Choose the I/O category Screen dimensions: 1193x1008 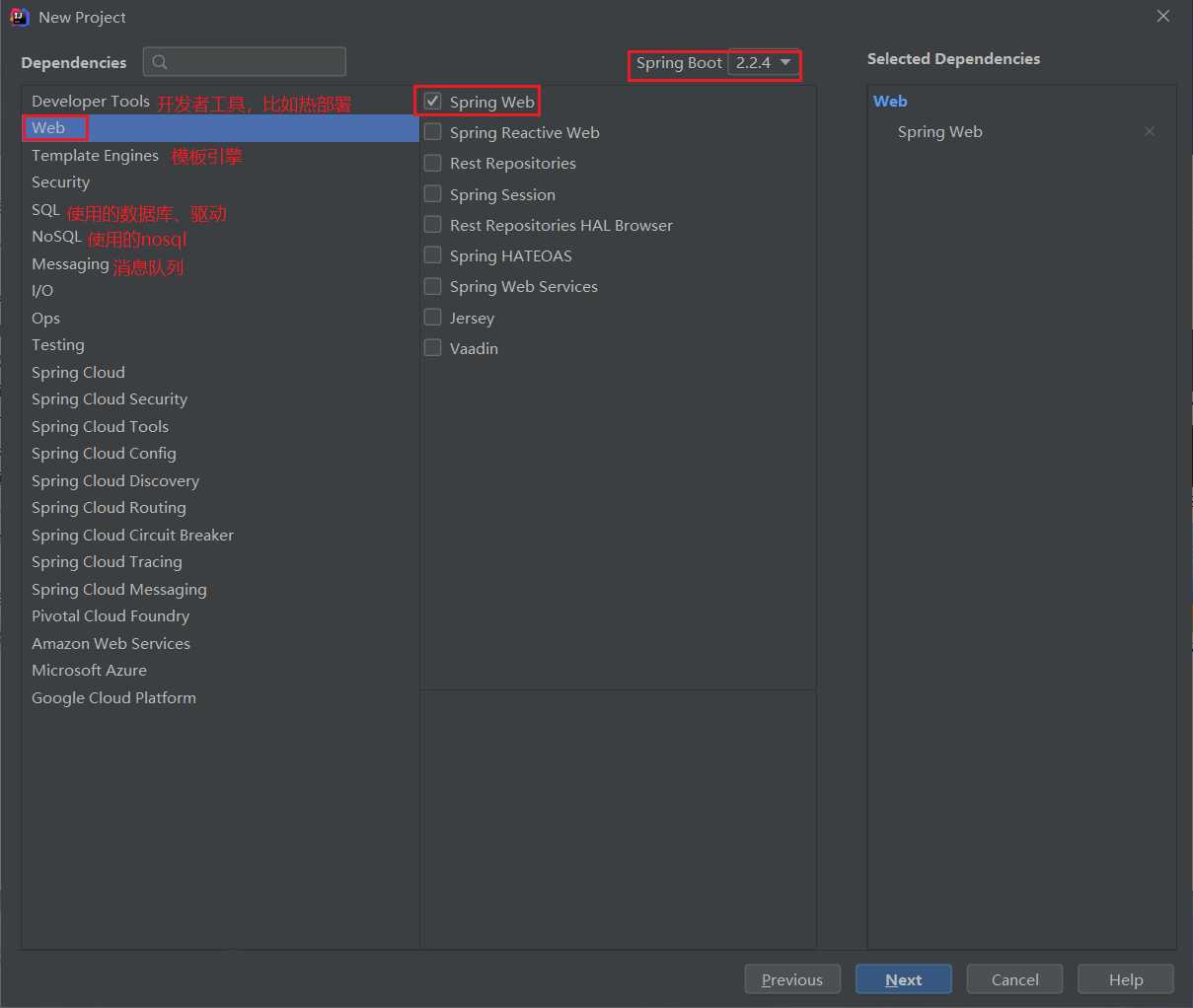pos(221,291)
